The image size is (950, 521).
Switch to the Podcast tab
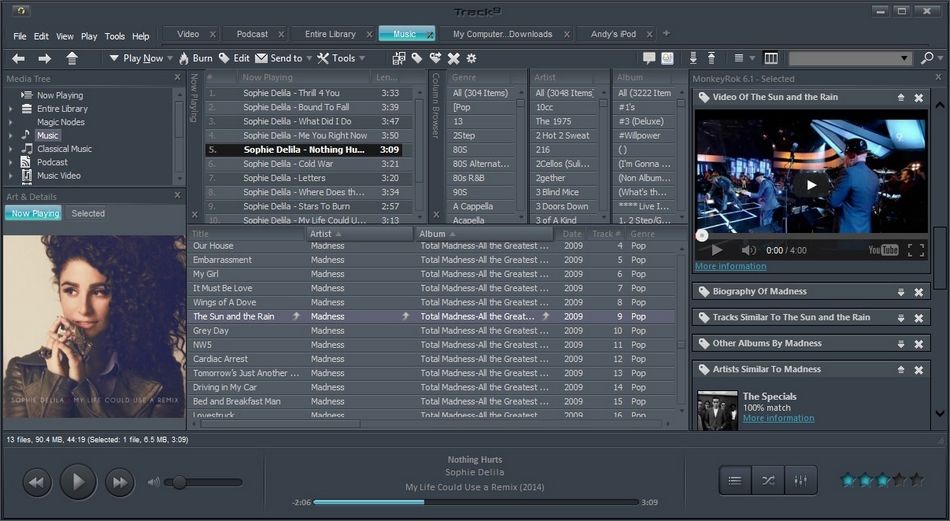click(252, 34)
